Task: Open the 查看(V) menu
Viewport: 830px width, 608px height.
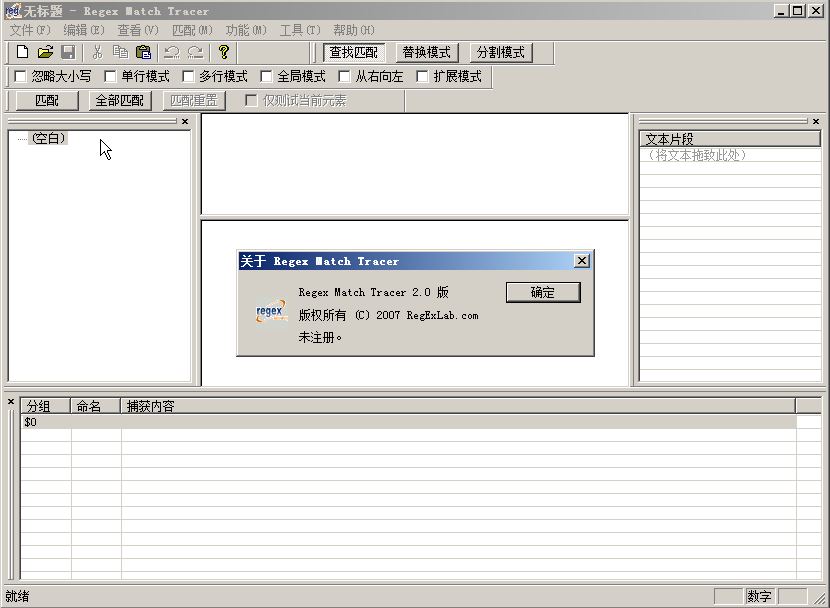Action: [138, 30]
